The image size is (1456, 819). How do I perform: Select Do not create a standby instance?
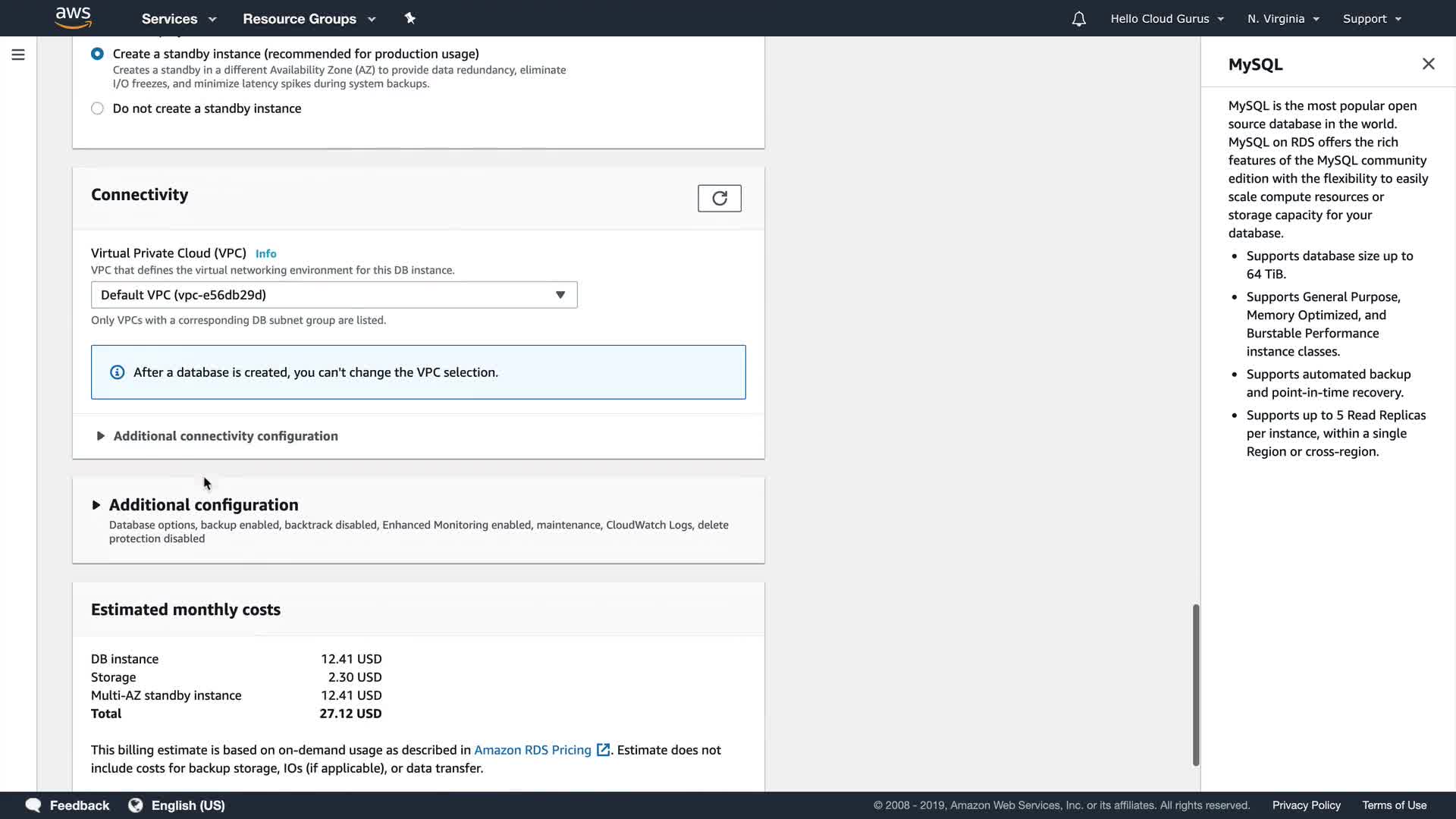98,108
